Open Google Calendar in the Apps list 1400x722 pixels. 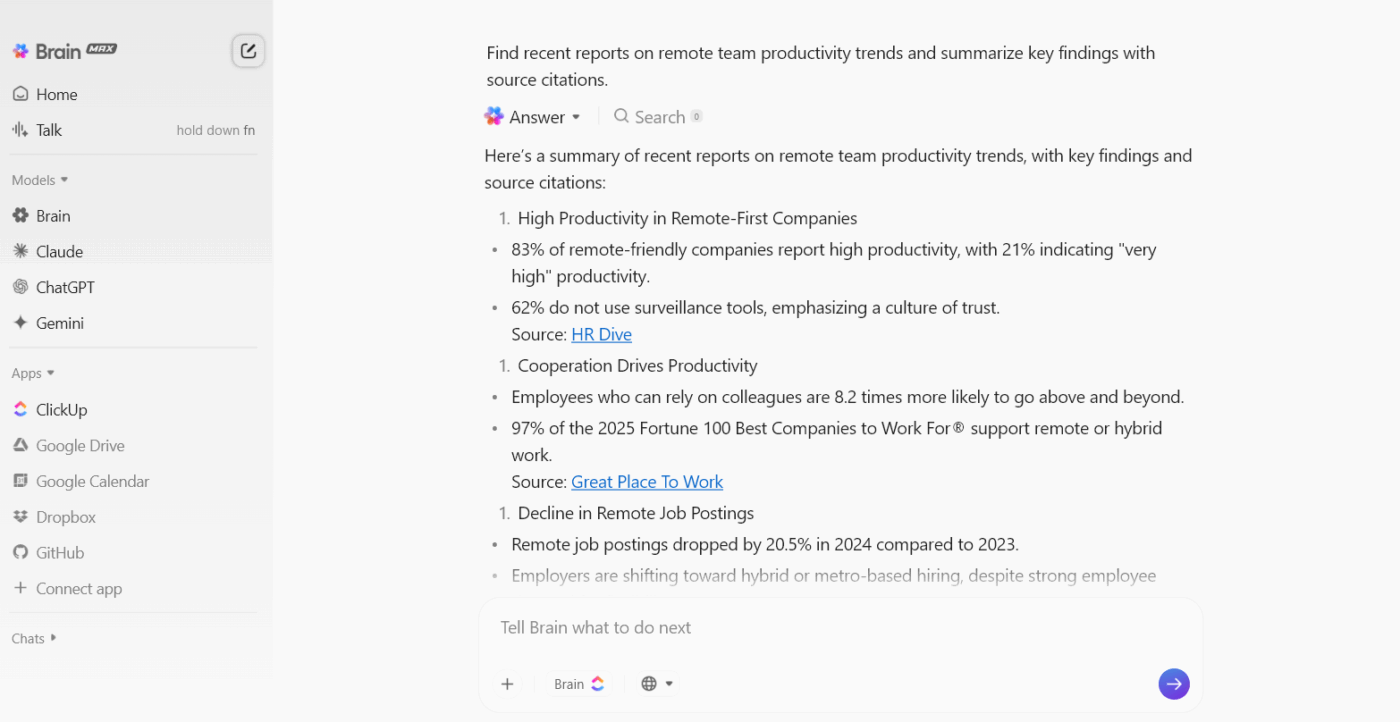92,482
